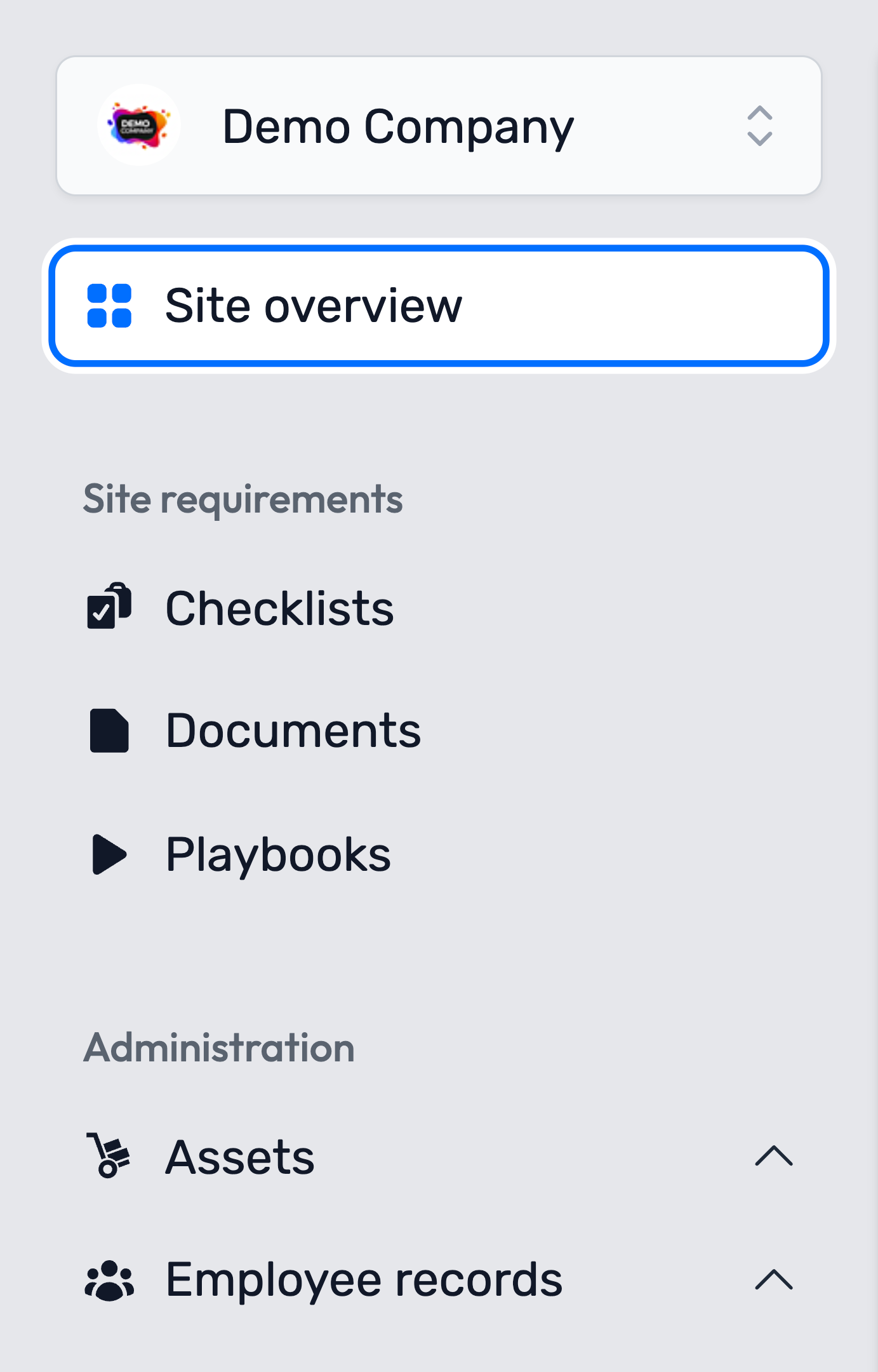Collapse the Employee records chevron
This screenshot has width=878, height=1372.
(774, 1279)
